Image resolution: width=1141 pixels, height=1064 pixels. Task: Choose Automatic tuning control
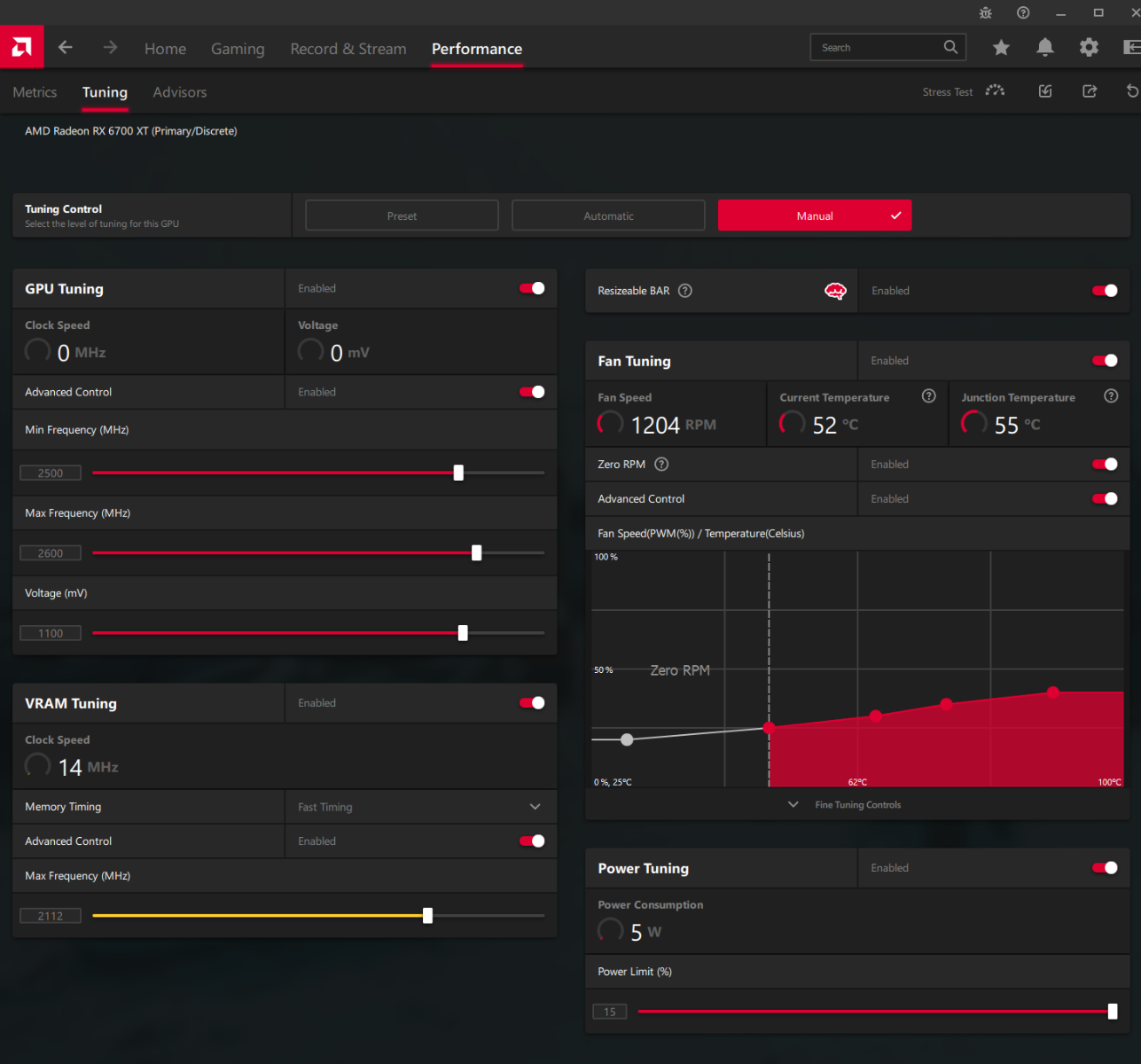608,215
